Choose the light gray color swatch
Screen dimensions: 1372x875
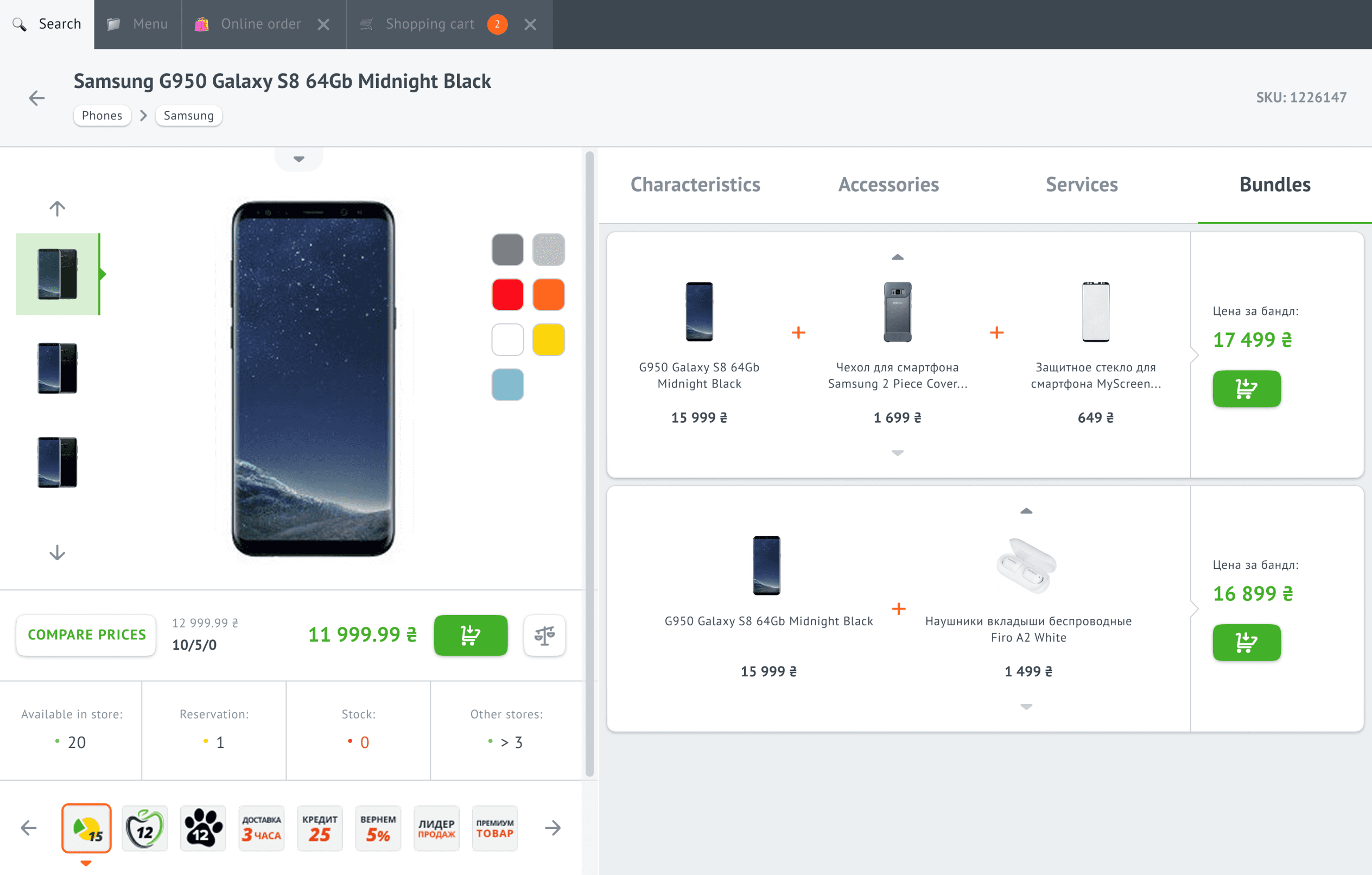[549, 250]
